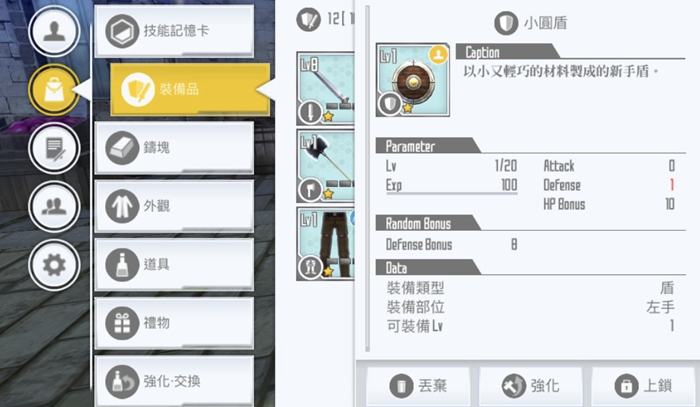The height and width of the screenshot is (407, 700).
Task: Open the 道具 items category
Action: click(x=175, y=265)
